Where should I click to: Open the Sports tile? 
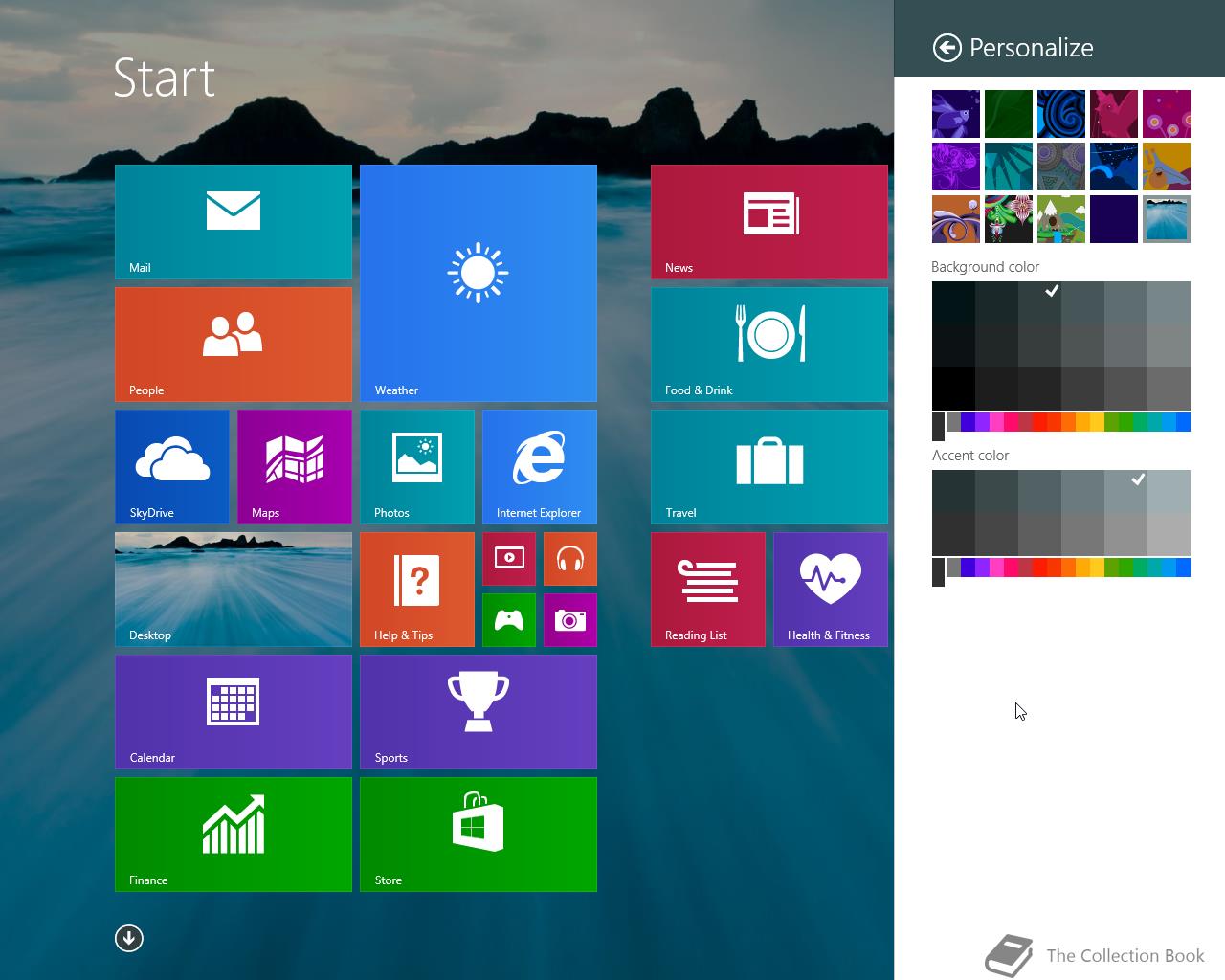pyautogui.click(x=479, y=712)
